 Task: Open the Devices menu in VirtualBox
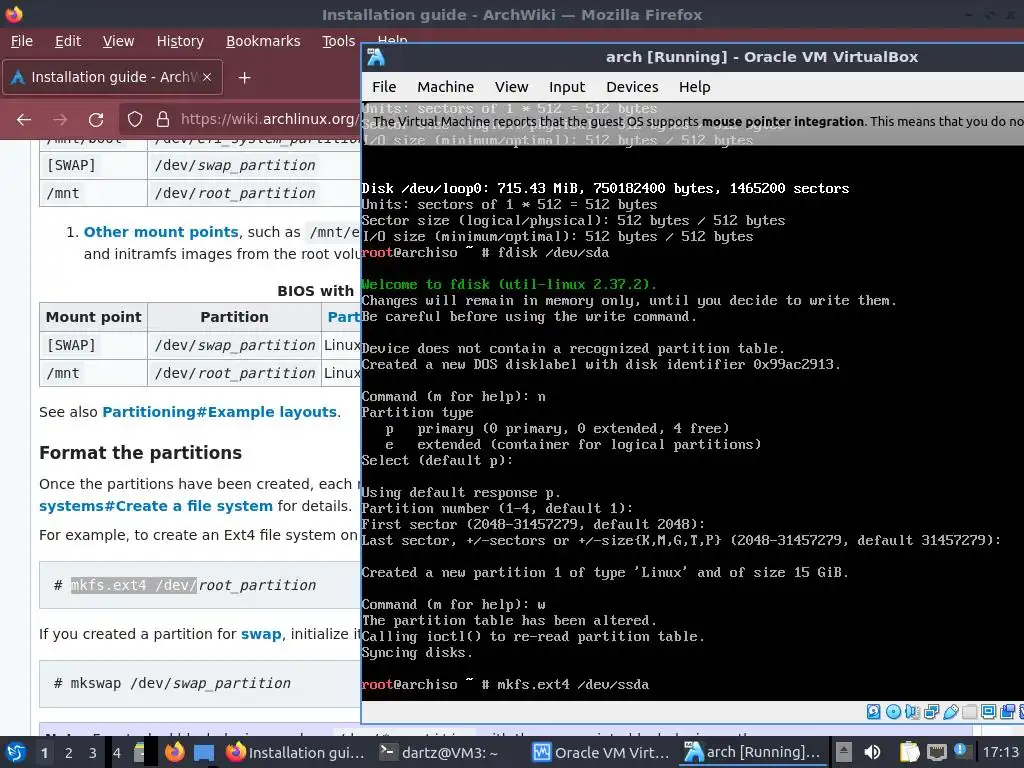[632, 87]
